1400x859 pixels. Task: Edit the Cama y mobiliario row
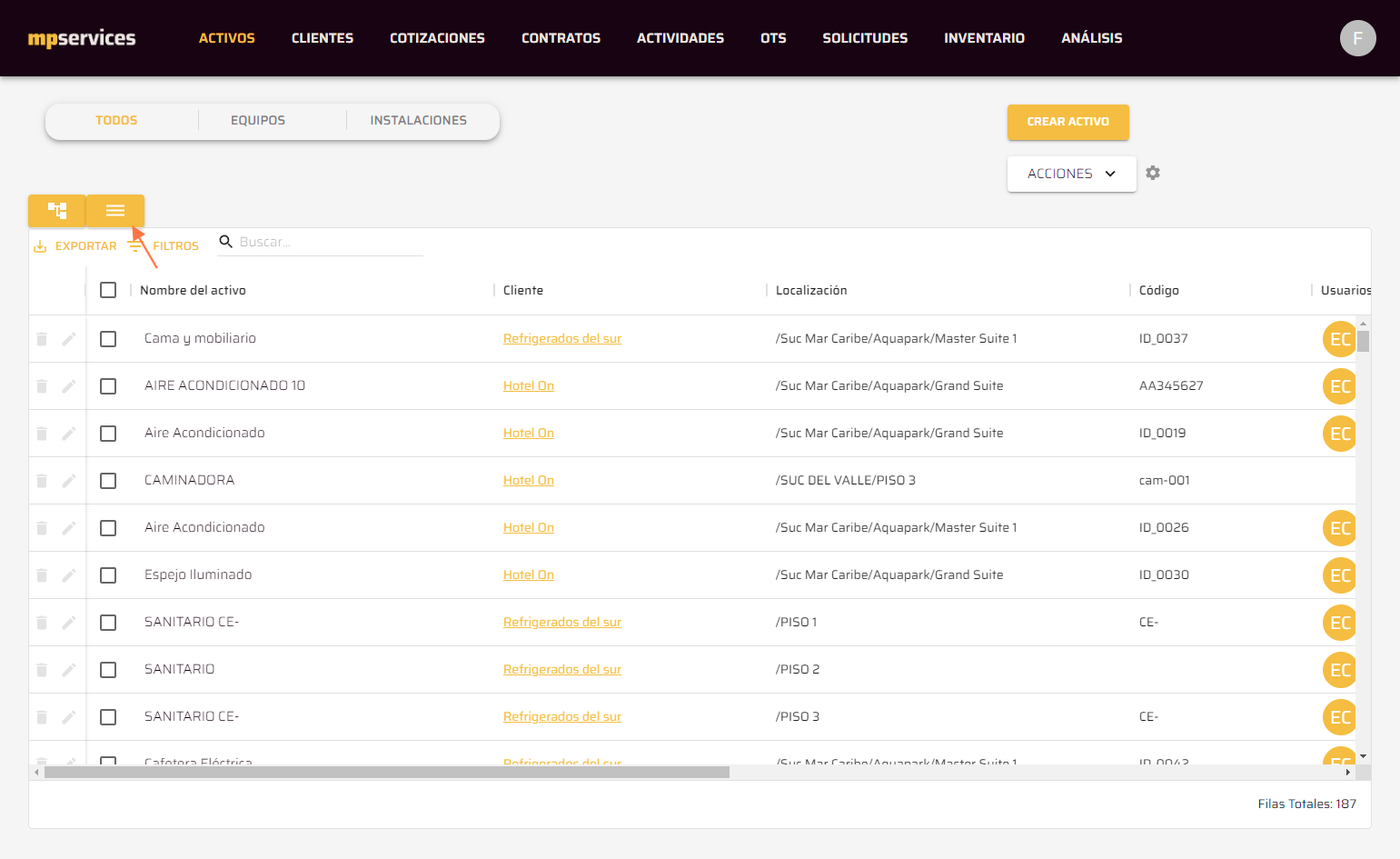pos(69,339)
